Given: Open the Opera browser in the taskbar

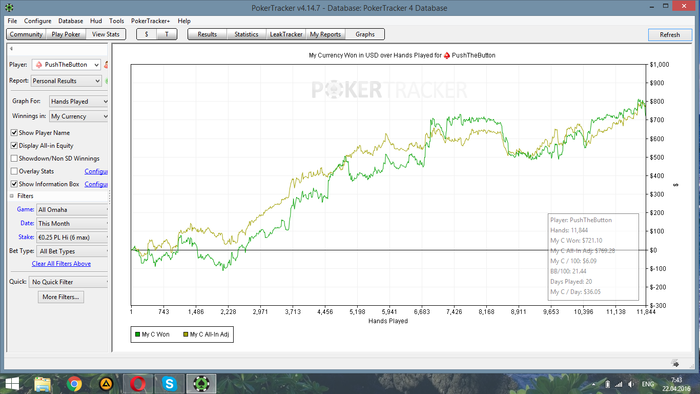Looking at the screenshot, I should tap(138, 384).
